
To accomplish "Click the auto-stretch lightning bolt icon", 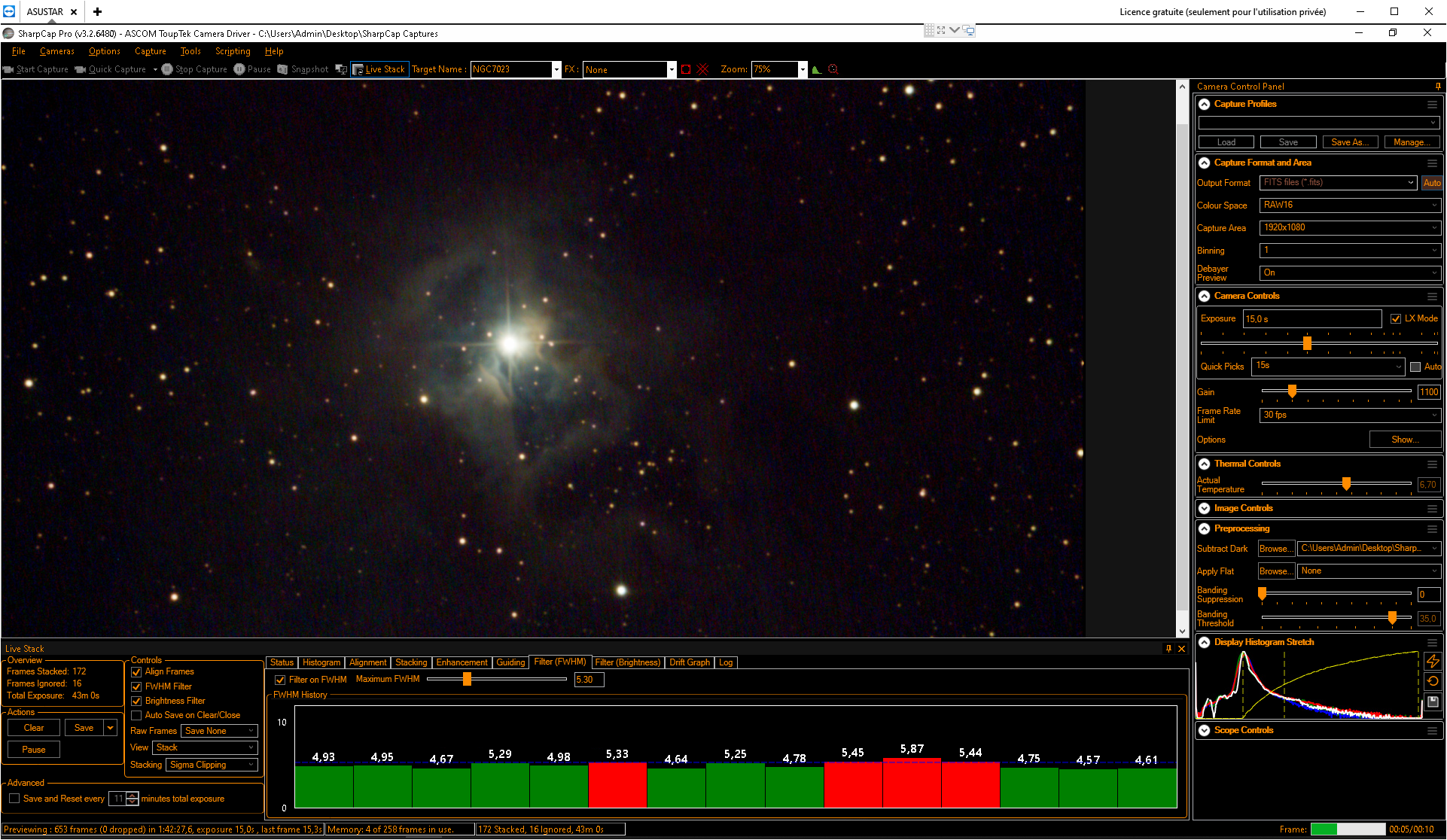I will click(1433, 661).
